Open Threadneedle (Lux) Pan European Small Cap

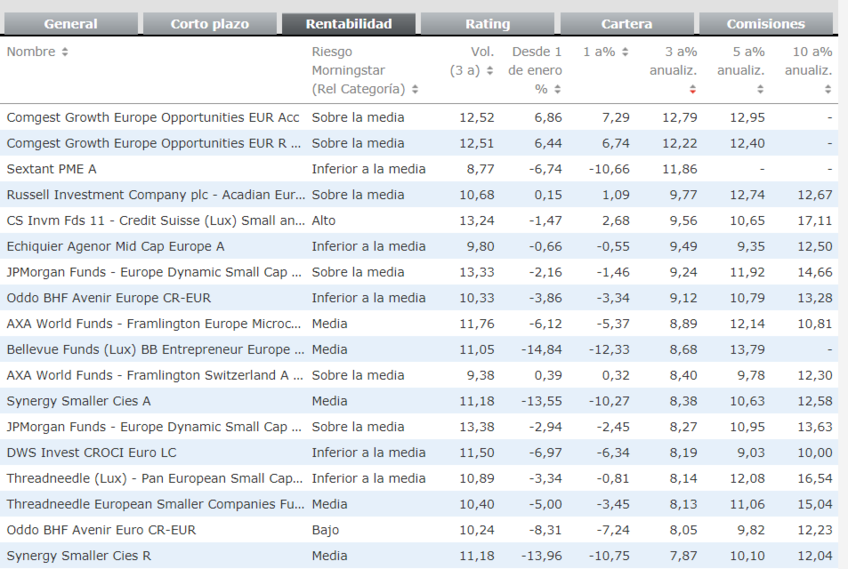(x=155, y=479)
